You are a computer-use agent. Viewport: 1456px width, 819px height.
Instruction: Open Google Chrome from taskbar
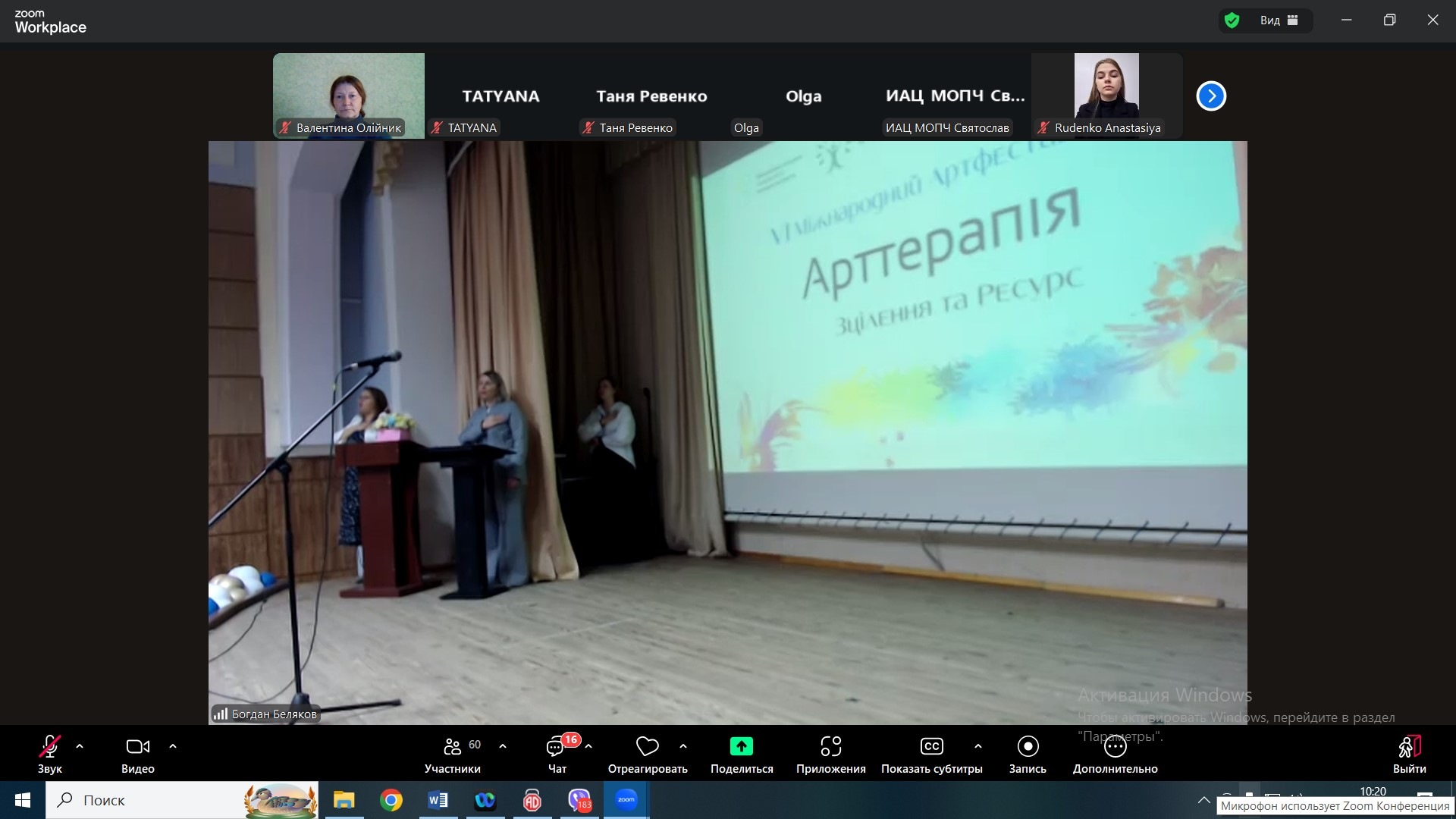pyautogui.click(x=391, y=800)
